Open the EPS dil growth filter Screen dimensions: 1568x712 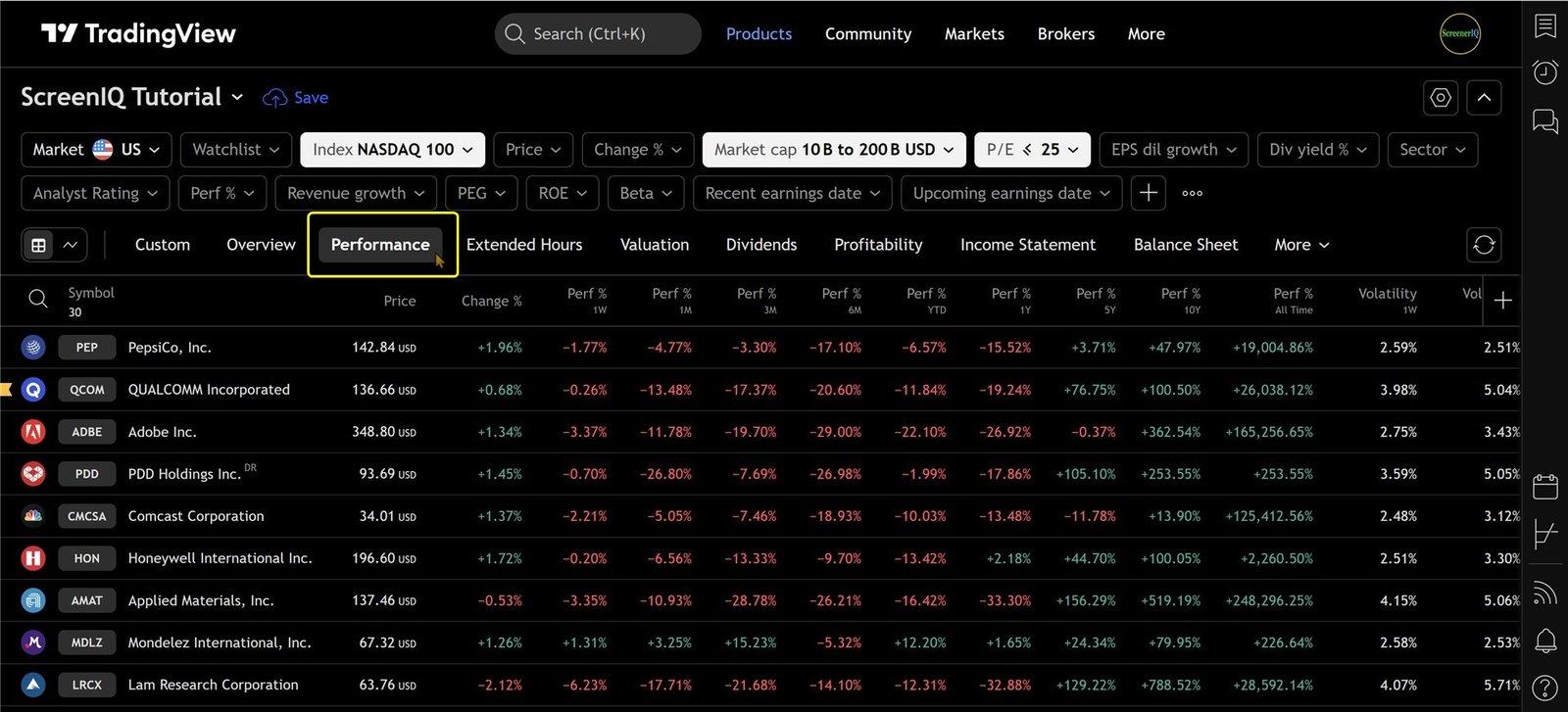tap(1174, 150)
